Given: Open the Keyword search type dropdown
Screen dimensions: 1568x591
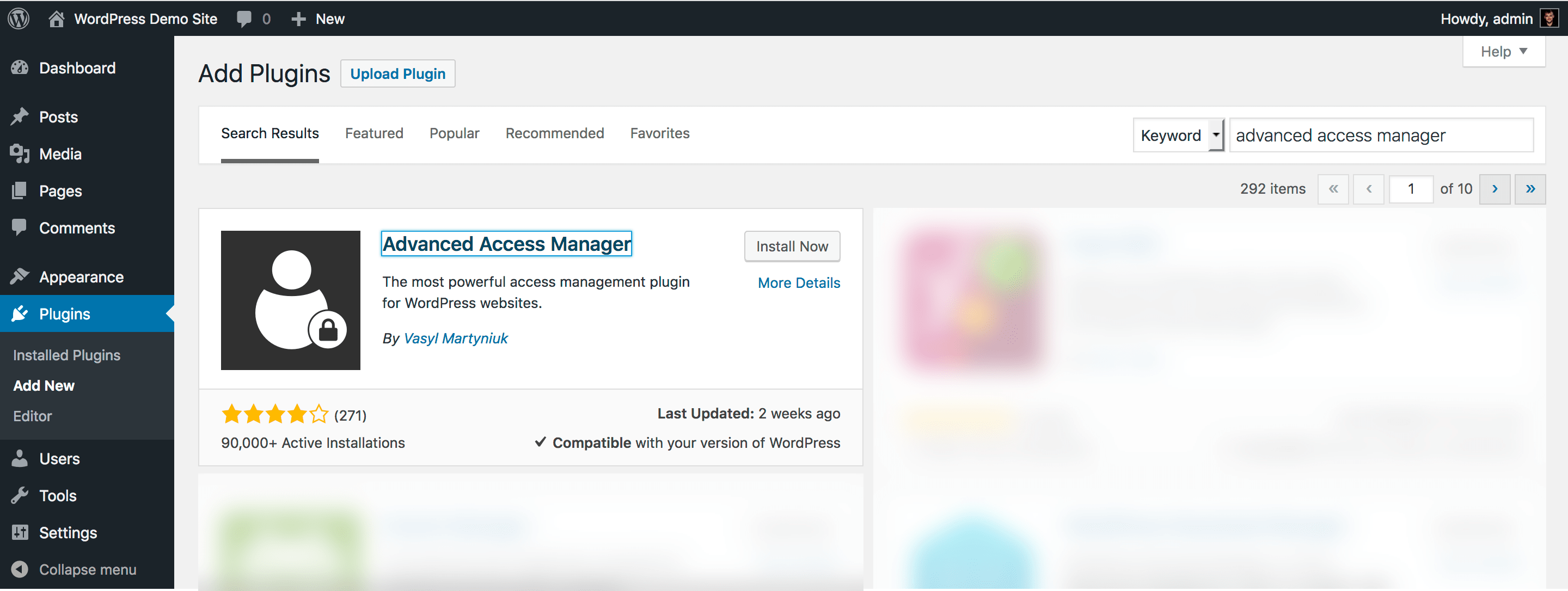Looking at the screenshot, I should 1178,135.
